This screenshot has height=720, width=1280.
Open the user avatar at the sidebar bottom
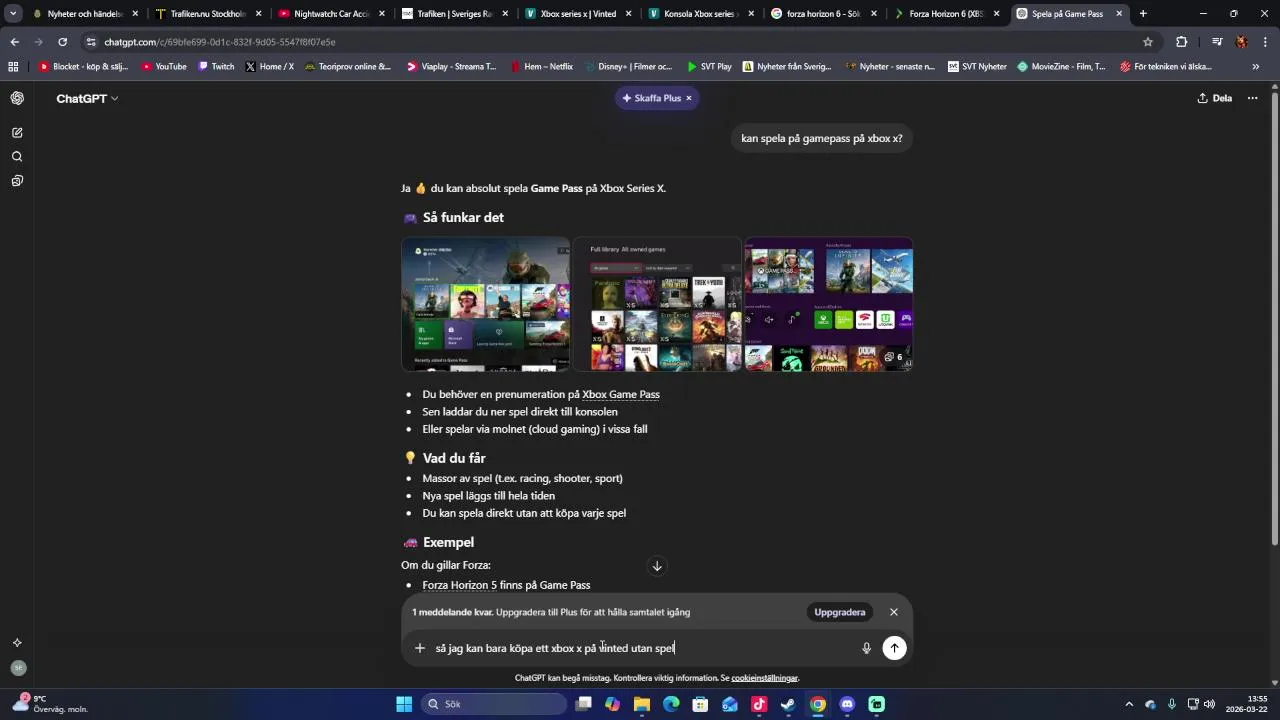(x=18, y=668)
